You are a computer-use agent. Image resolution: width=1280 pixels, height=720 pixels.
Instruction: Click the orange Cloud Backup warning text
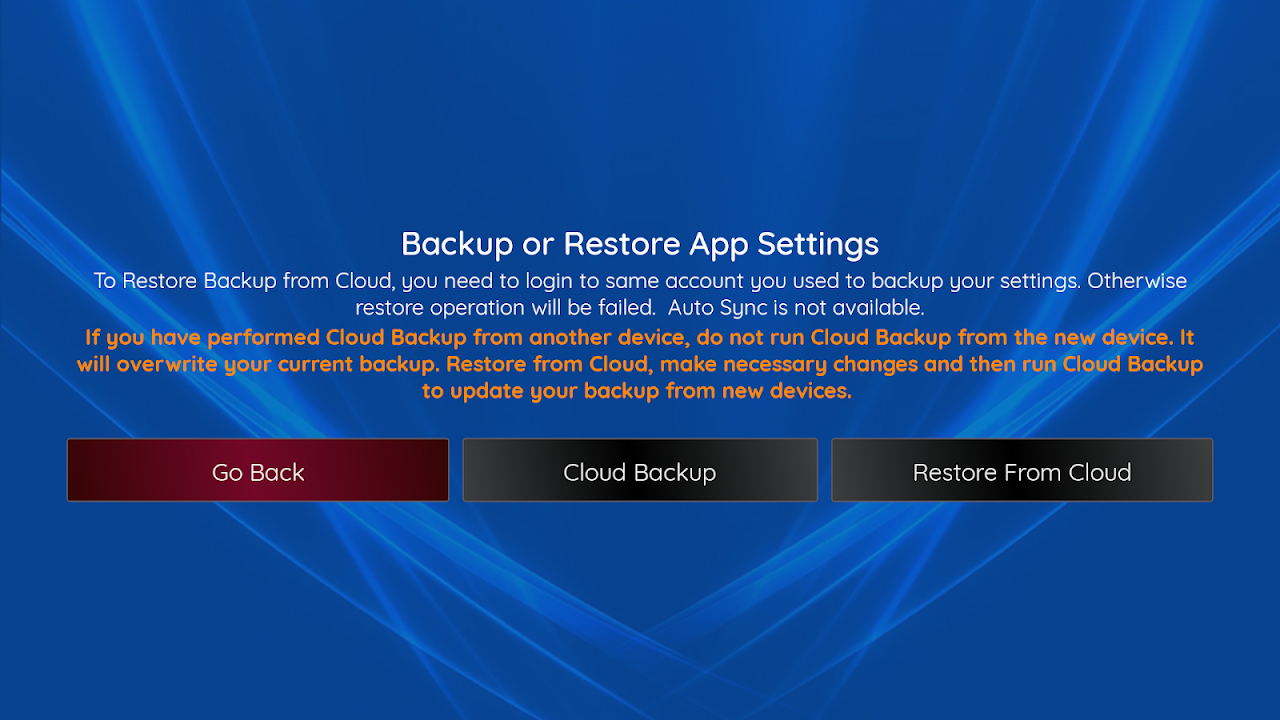[x=640, y=364]
